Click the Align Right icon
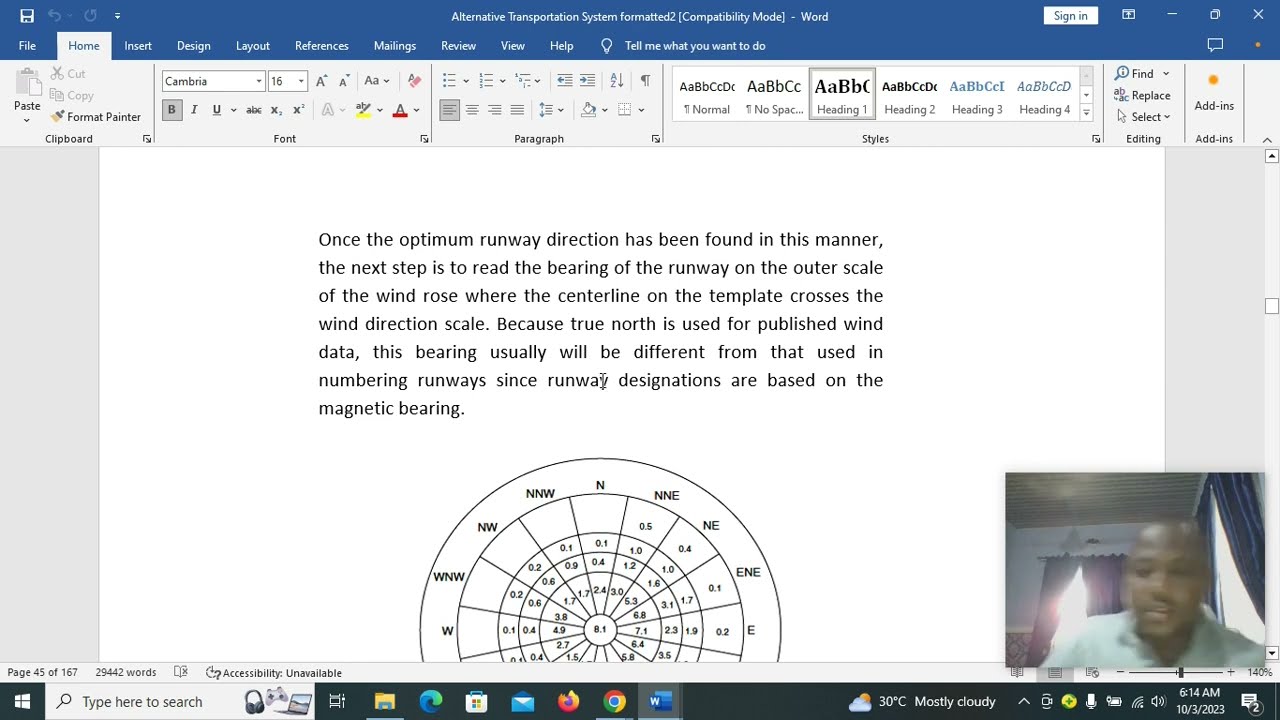Screen dimensions: 1280x720 [494, 110]
